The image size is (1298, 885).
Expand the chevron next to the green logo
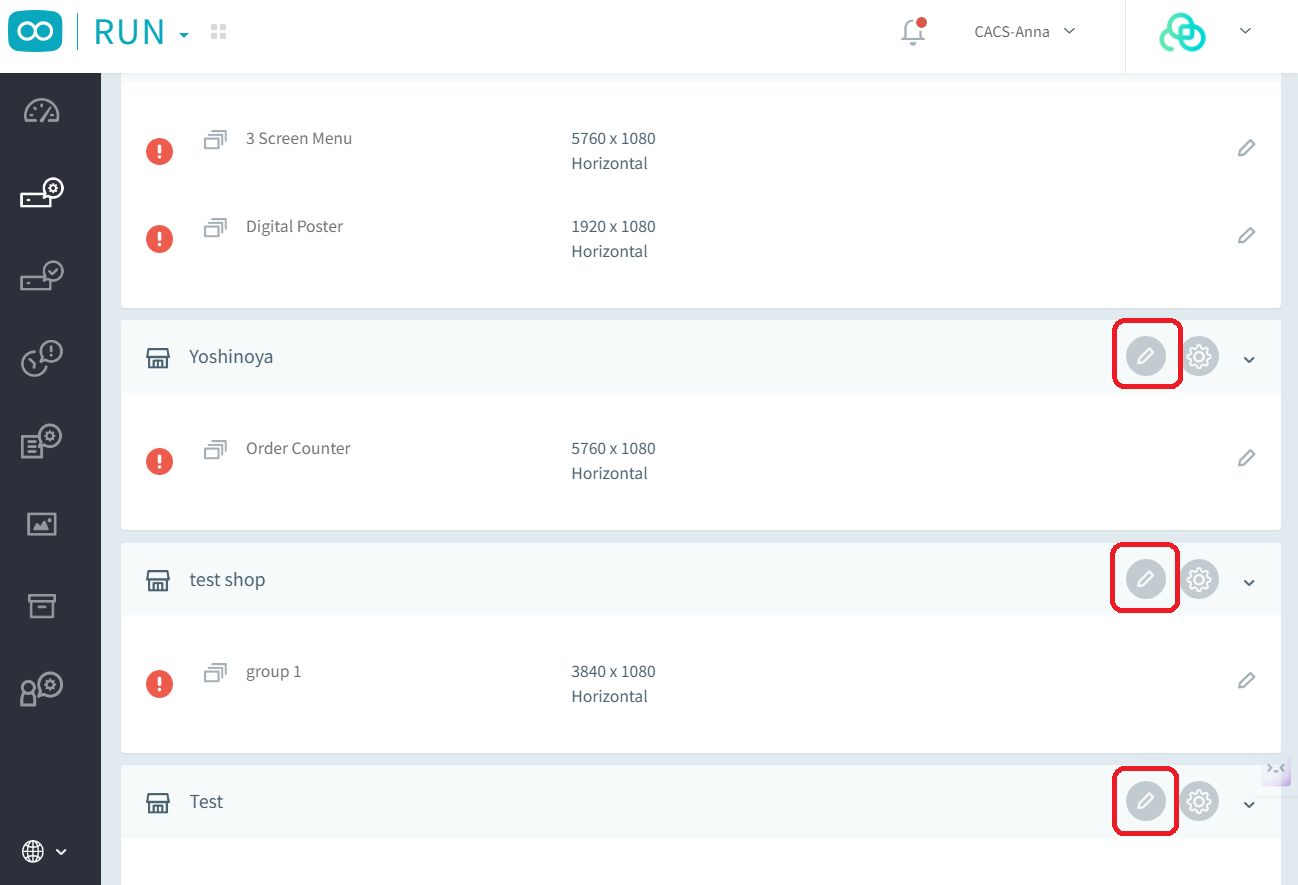1245,31
